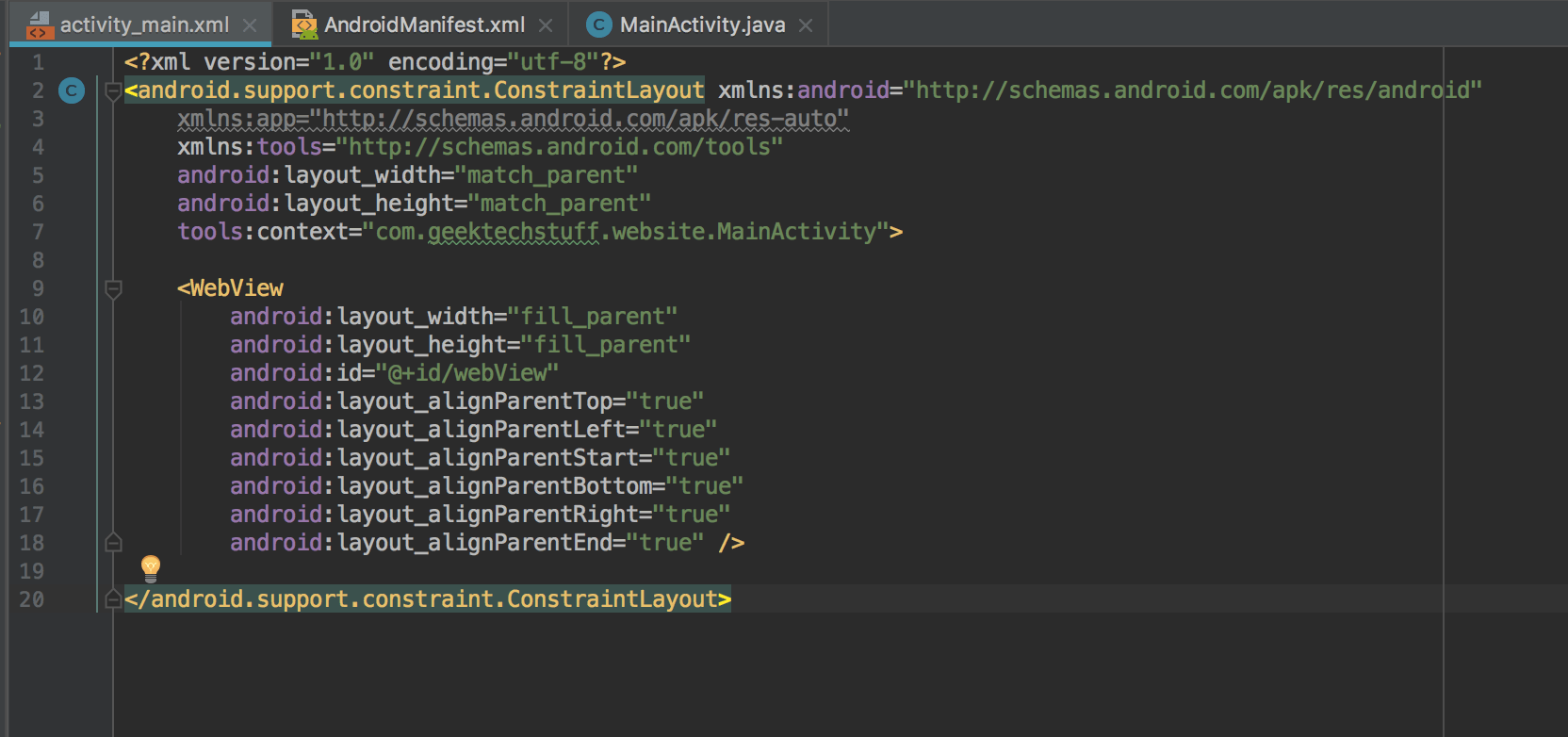Select the activity_main.xml tab

coord(144,25)
